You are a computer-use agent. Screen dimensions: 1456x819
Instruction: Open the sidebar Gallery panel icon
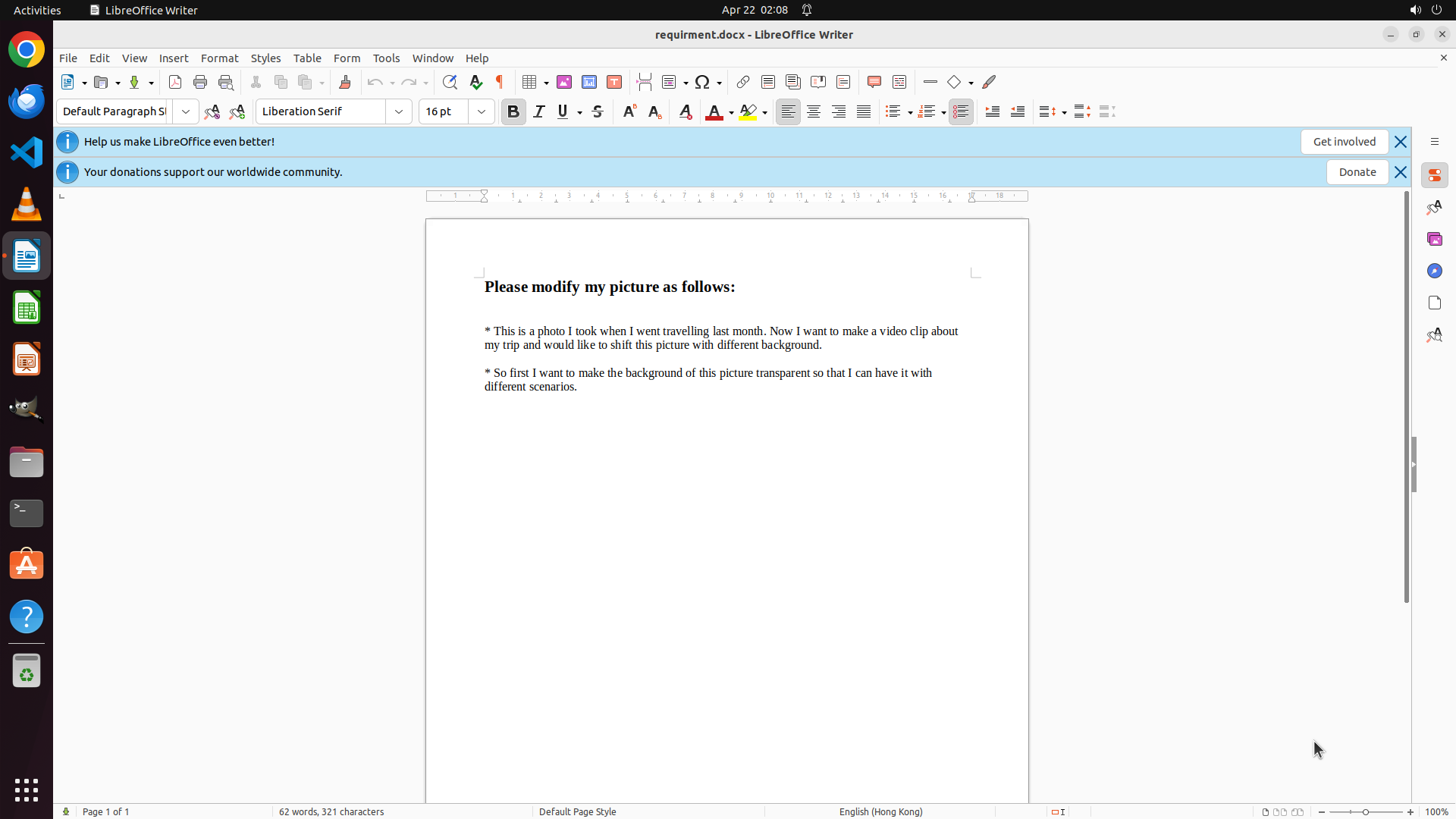coord(1434,239)
